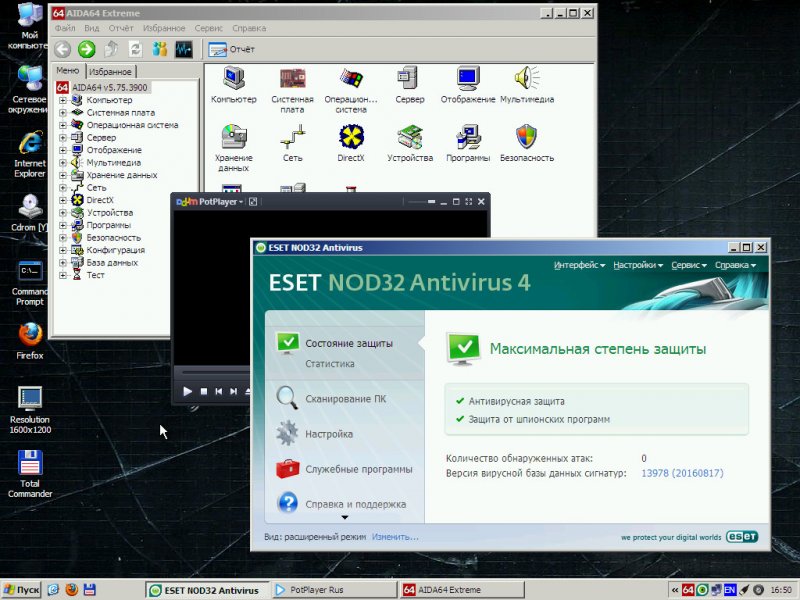Open the Устройства icon in main pane
Viewport: 800px width, 600px height.
[410, 143]
